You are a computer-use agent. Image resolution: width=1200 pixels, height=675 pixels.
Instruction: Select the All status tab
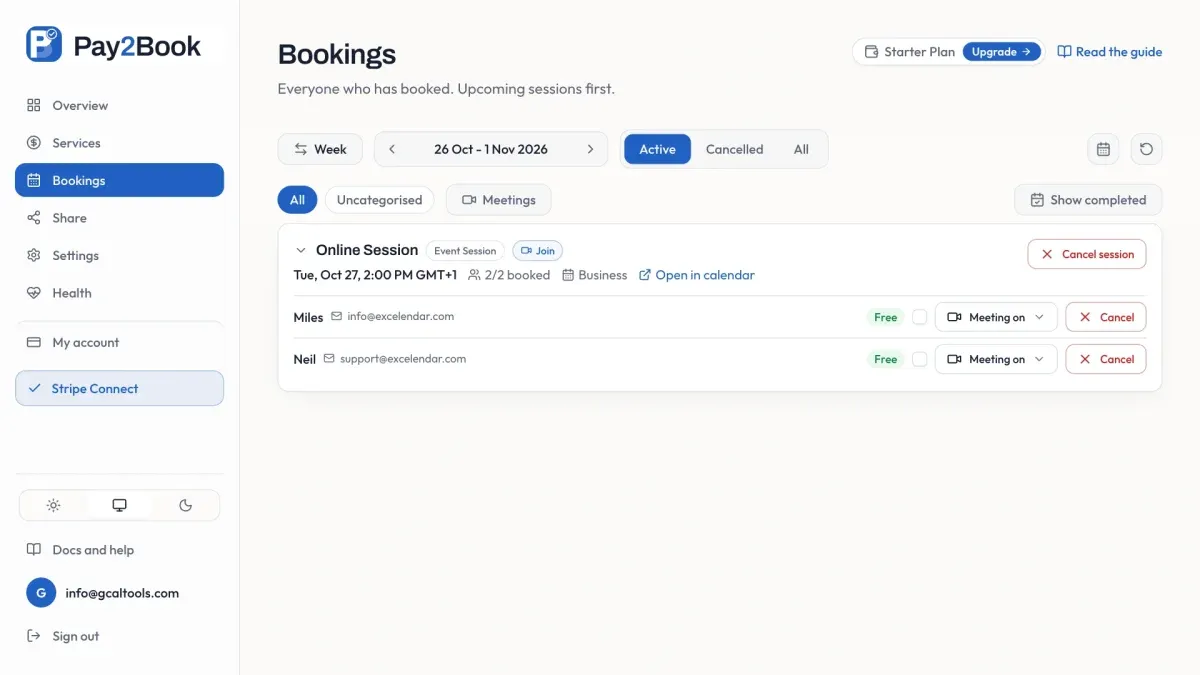(x=801, y=149)
